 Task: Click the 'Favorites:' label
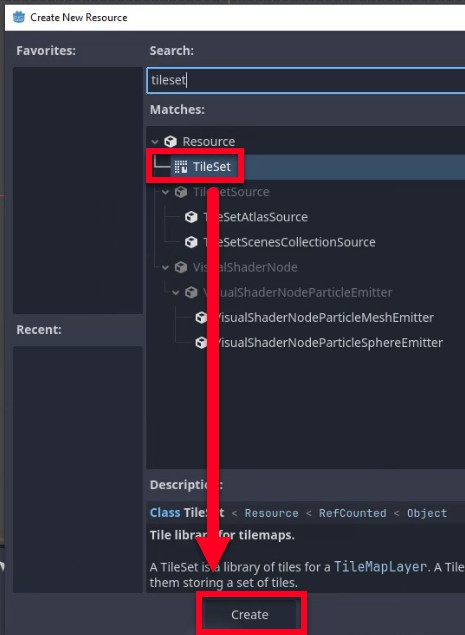(x=46, y=51)
